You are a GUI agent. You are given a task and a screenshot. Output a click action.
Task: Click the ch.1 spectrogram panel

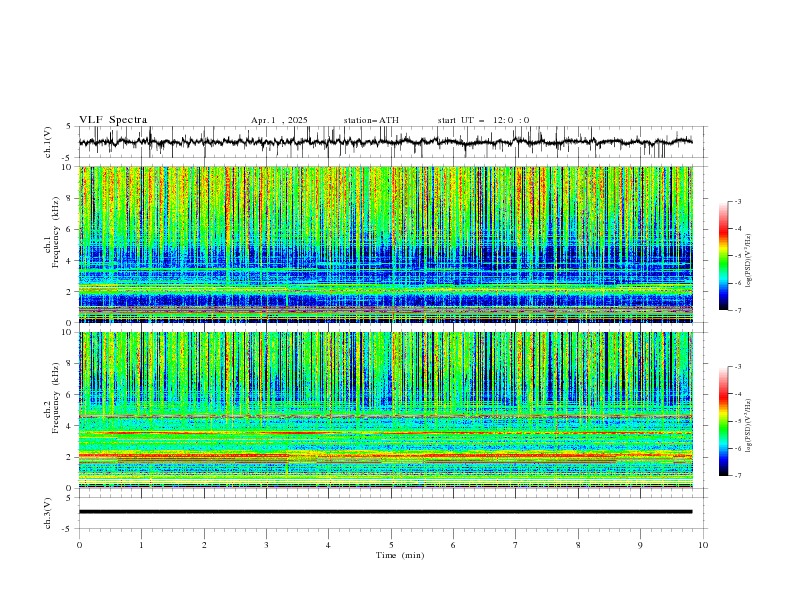click(x=386, y=244)
